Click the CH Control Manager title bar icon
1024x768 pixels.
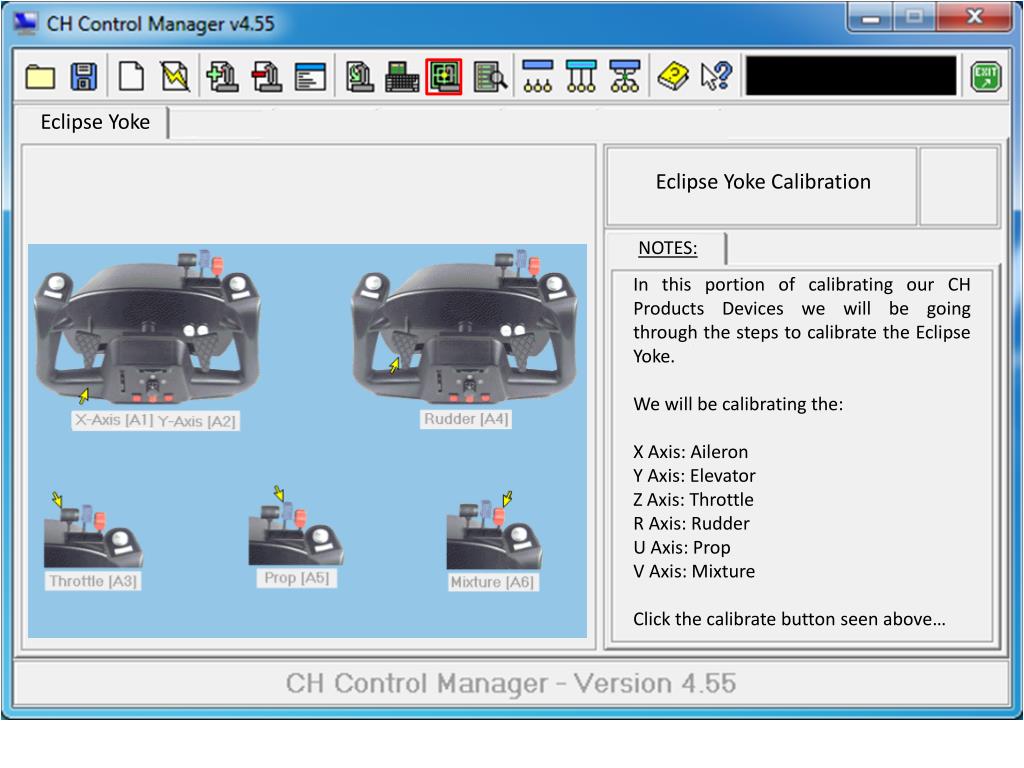click(x=25, y=22)
